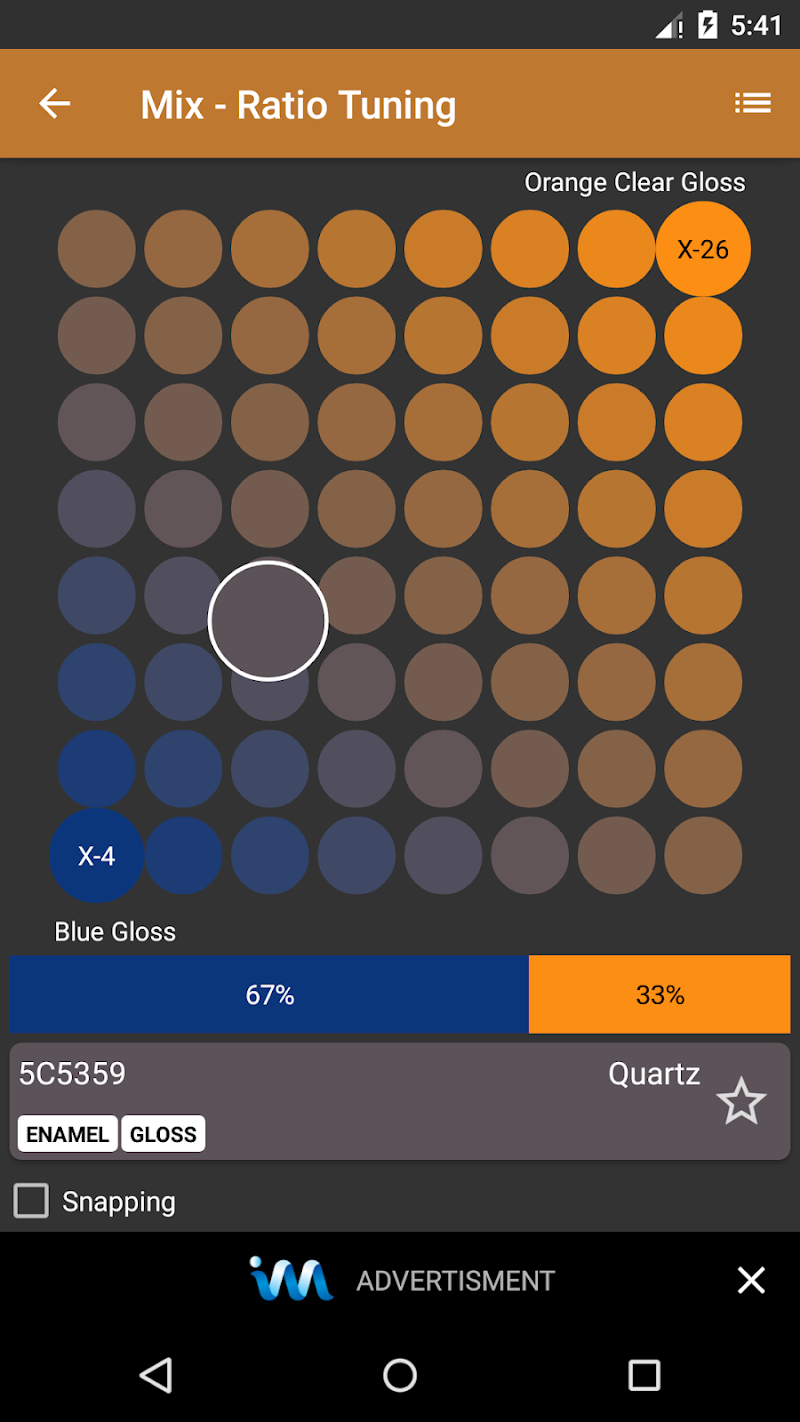Tap the white-outlined selected mix circle
The width and height of the screenshot is (800, 1422).
[268, 621]
